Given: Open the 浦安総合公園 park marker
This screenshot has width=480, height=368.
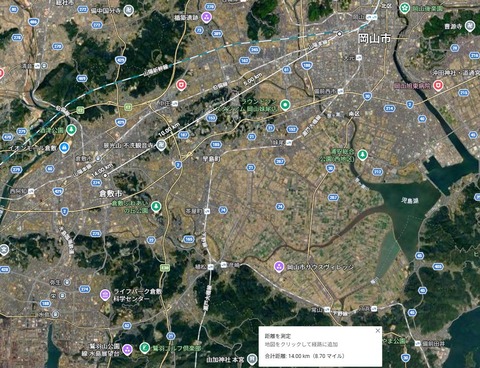Looking at the screenshot, I should pyautogui.click(x=362, y=155).
